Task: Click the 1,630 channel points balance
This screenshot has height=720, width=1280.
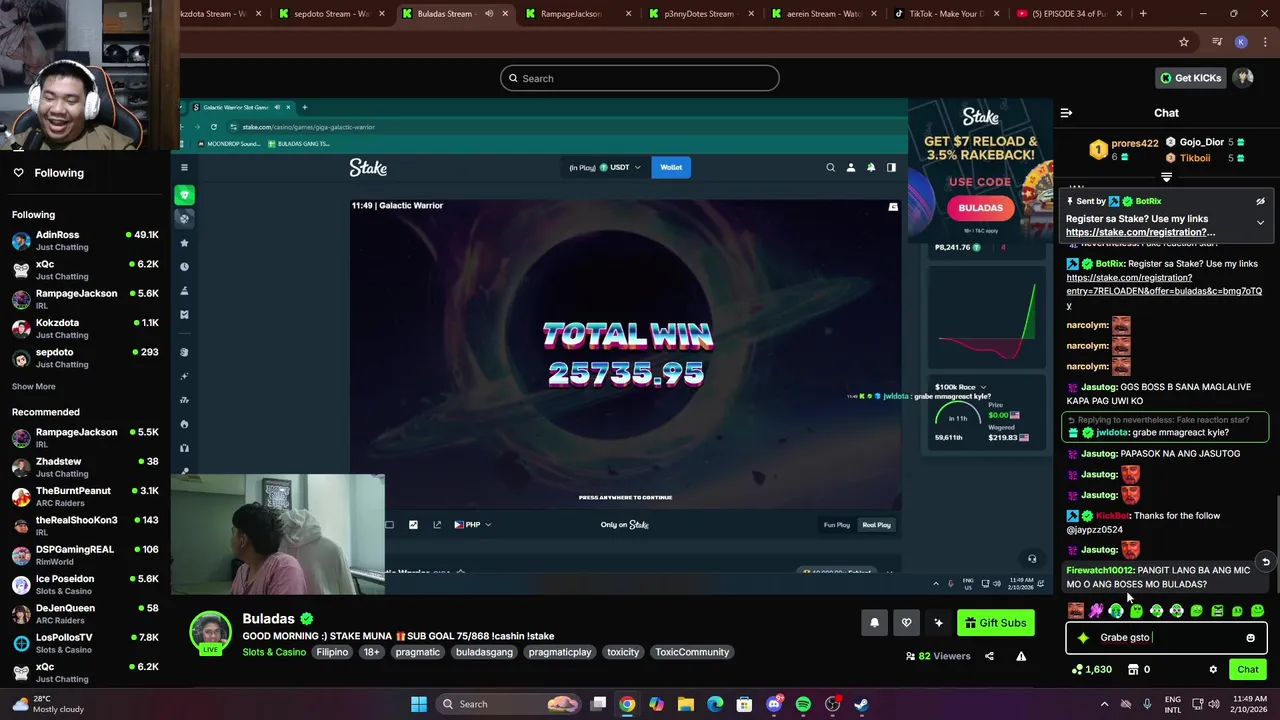Action: 1091,669
